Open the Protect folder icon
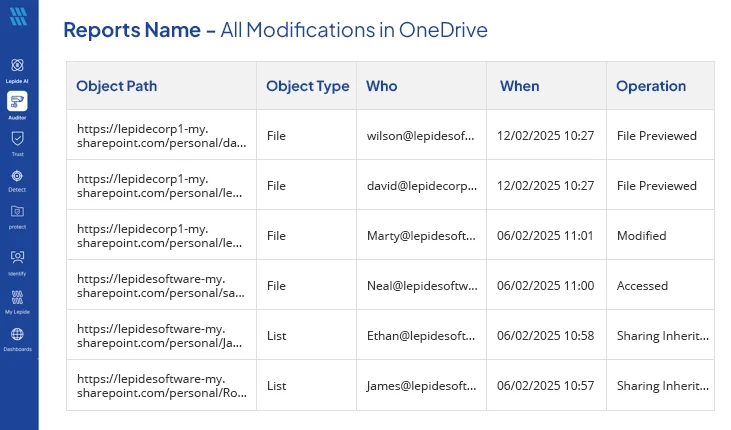The width and height of the screenshot is (731, 430). click(x=17, y=211)
